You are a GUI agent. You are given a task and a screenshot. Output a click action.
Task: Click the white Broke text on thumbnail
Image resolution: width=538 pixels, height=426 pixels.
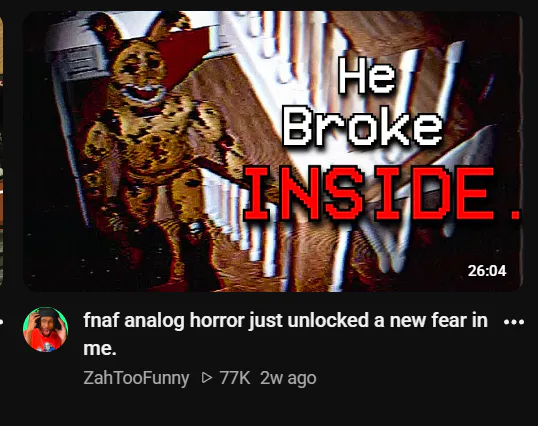point(362,126)
